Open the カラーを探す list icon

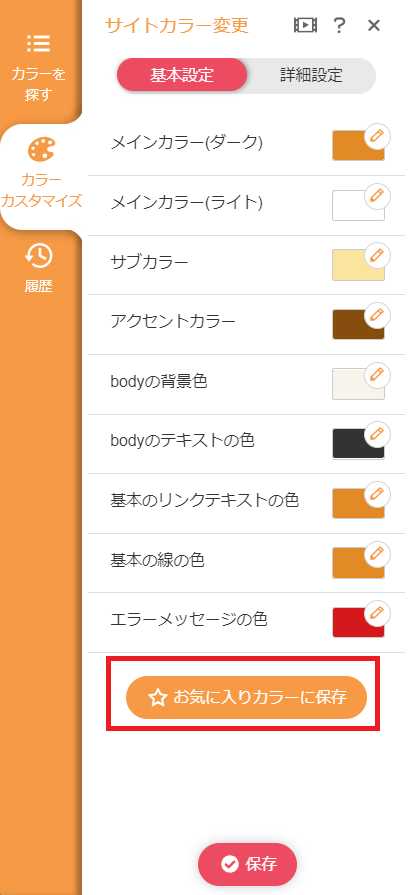[39, 43]
